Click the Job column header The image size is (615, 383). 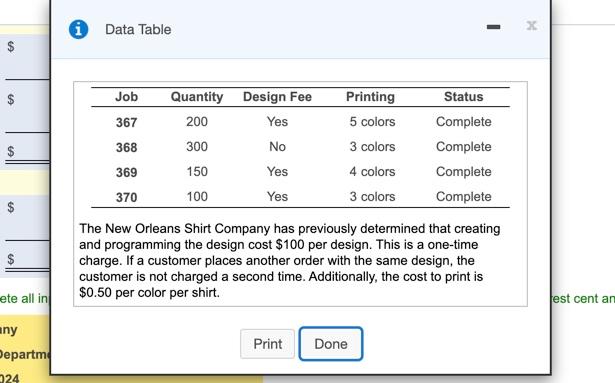[126, 97]
